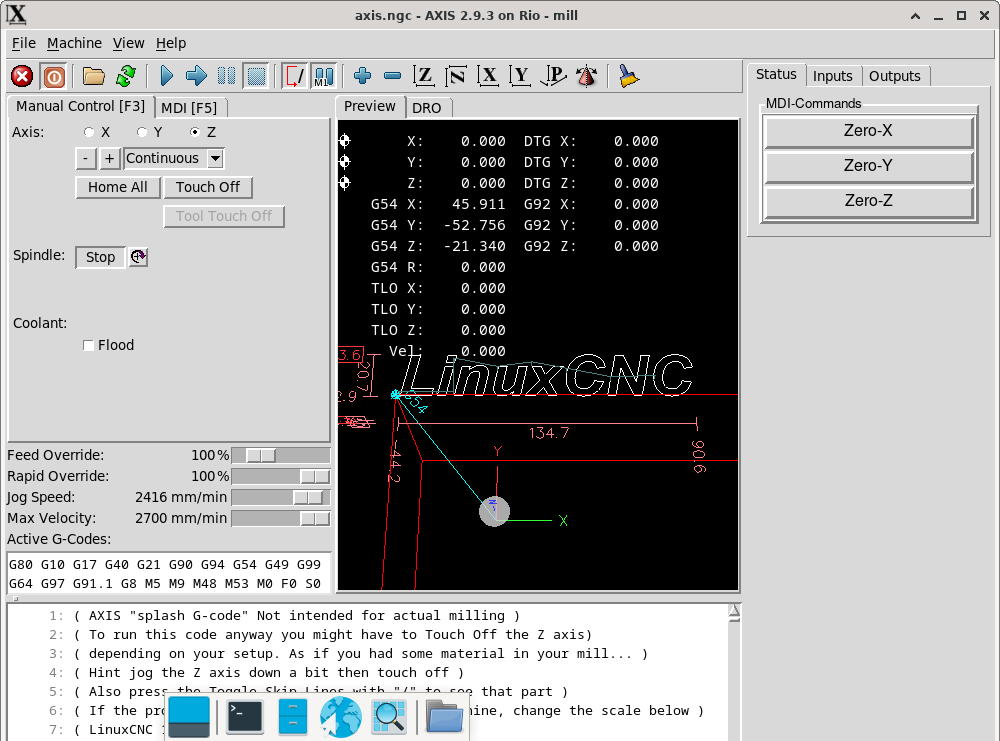Enable Flood coolant checkbox

tap(89, 345)
